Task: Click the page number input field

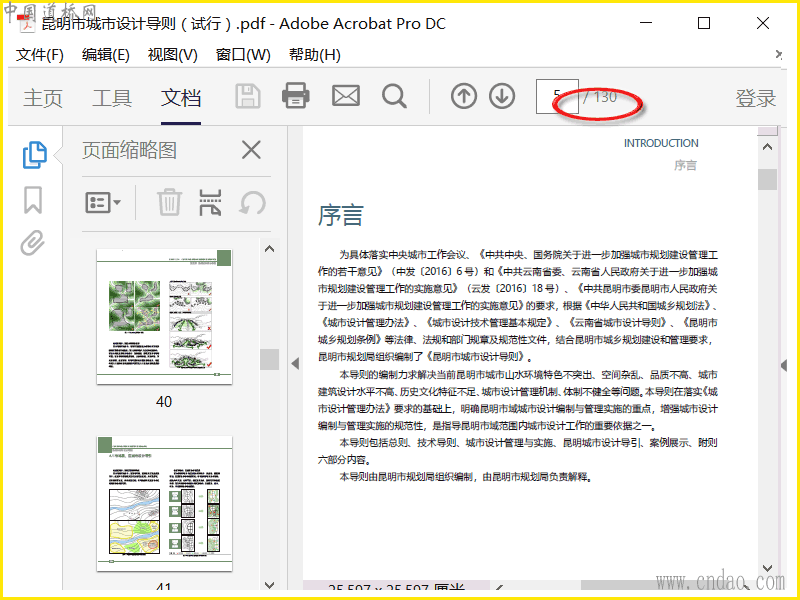Action: [557, 96]
